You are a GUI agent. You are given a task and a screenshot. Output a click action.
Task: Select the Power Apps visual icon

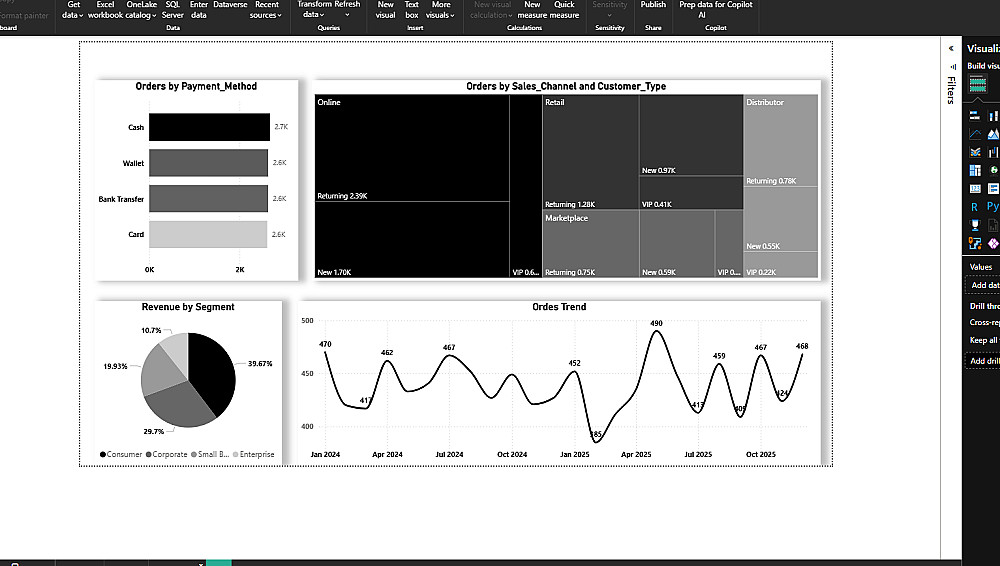click(x=993, y=243)
